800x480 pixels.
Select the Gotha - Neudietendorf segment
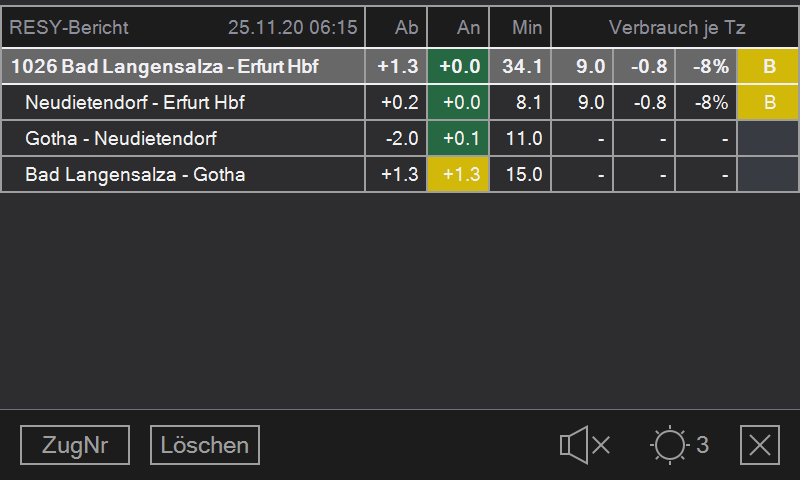click(x=399, y=138)
